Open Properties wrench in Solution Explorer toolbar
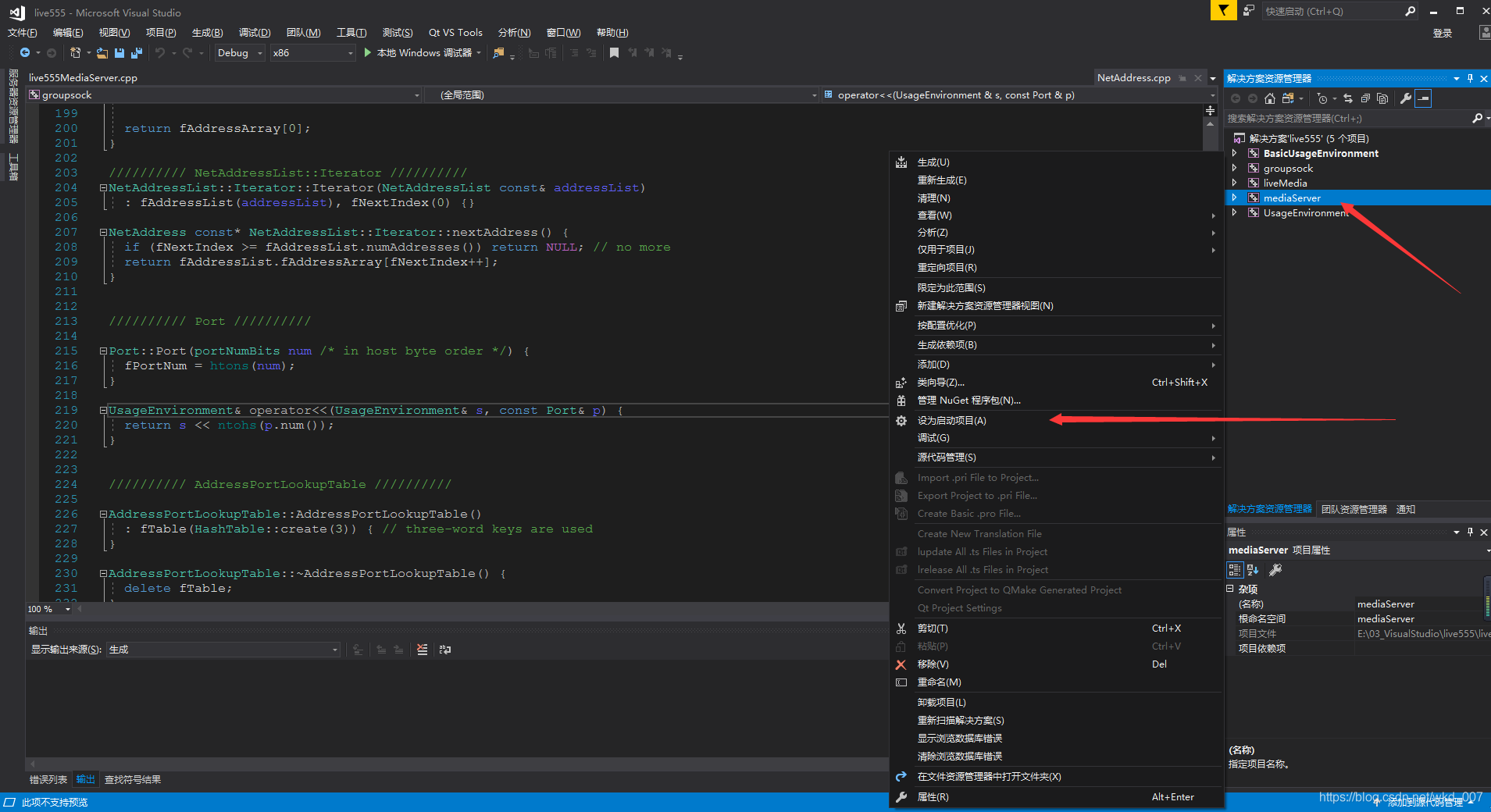Image resolution: width=1491 pixels, height=812 pixels. click(1406, 98)
